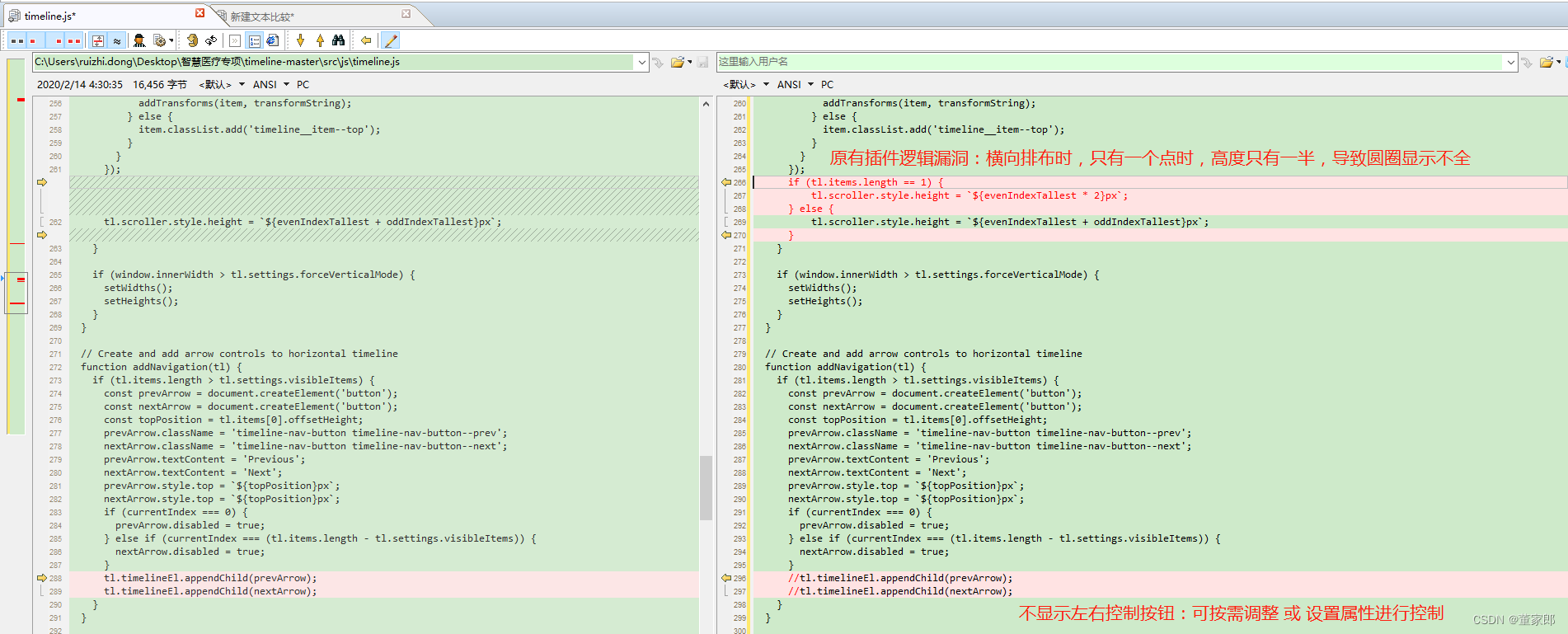Click the left pane open folder icon
1568x634 pixels.
pyautogui.click(x=678, y=63)
